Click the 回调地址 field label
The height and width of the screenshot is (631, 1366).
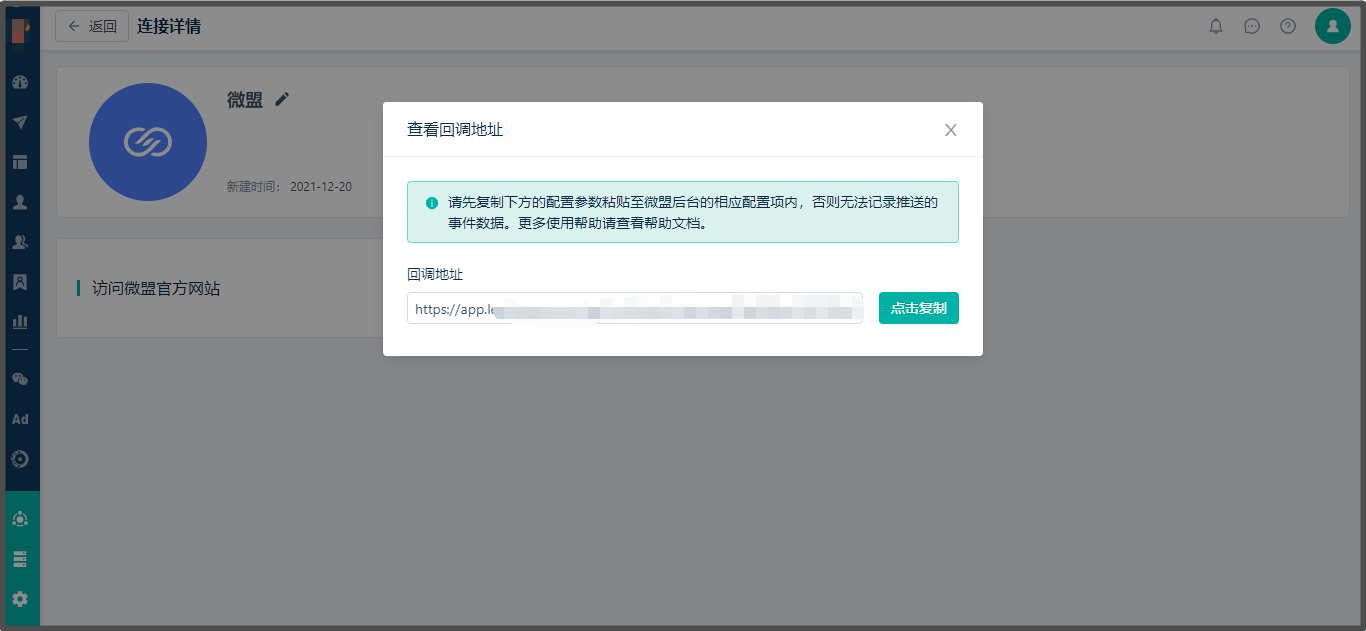tap(435, 274)
